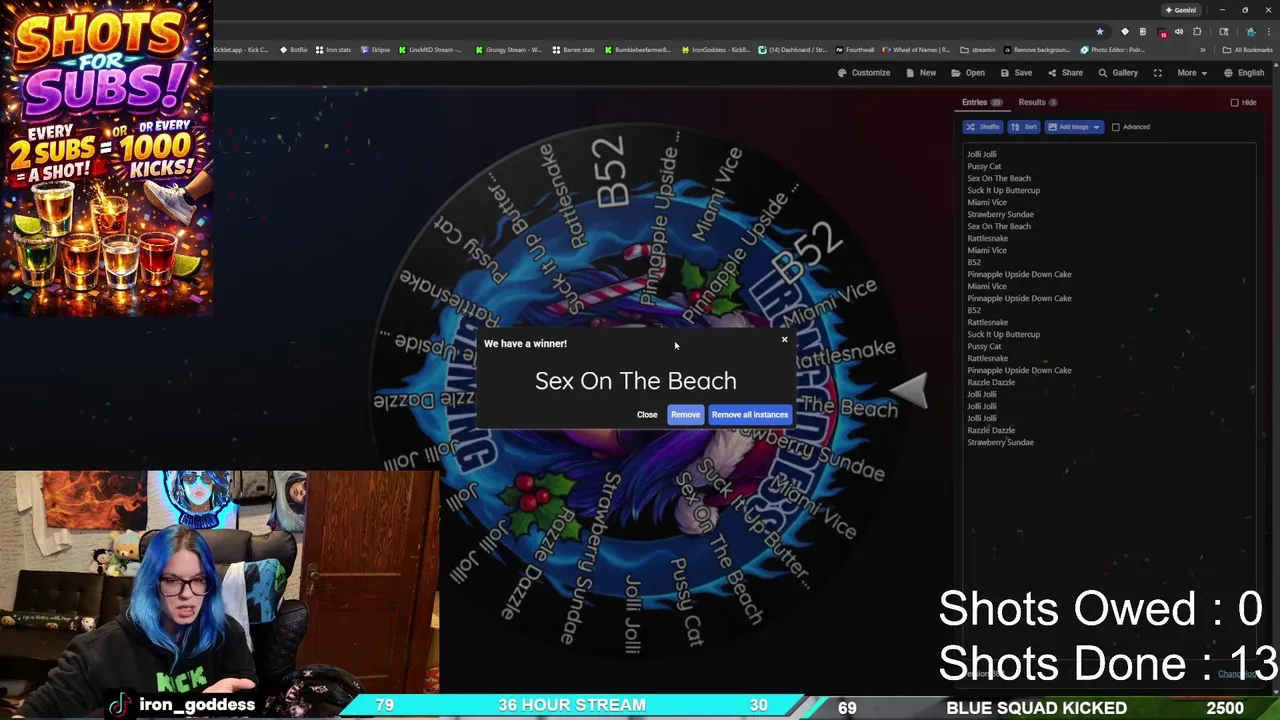Open the Eklipse bookmark
This screenshot has height=720, width=1280.
point(376,50)
